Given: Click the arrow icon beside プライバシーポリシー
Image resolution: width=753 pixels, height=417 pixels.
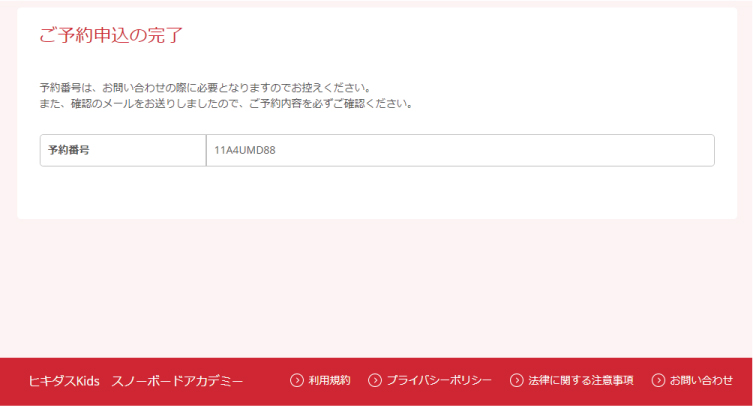Looking at the screenshot, I should point(375,380).
